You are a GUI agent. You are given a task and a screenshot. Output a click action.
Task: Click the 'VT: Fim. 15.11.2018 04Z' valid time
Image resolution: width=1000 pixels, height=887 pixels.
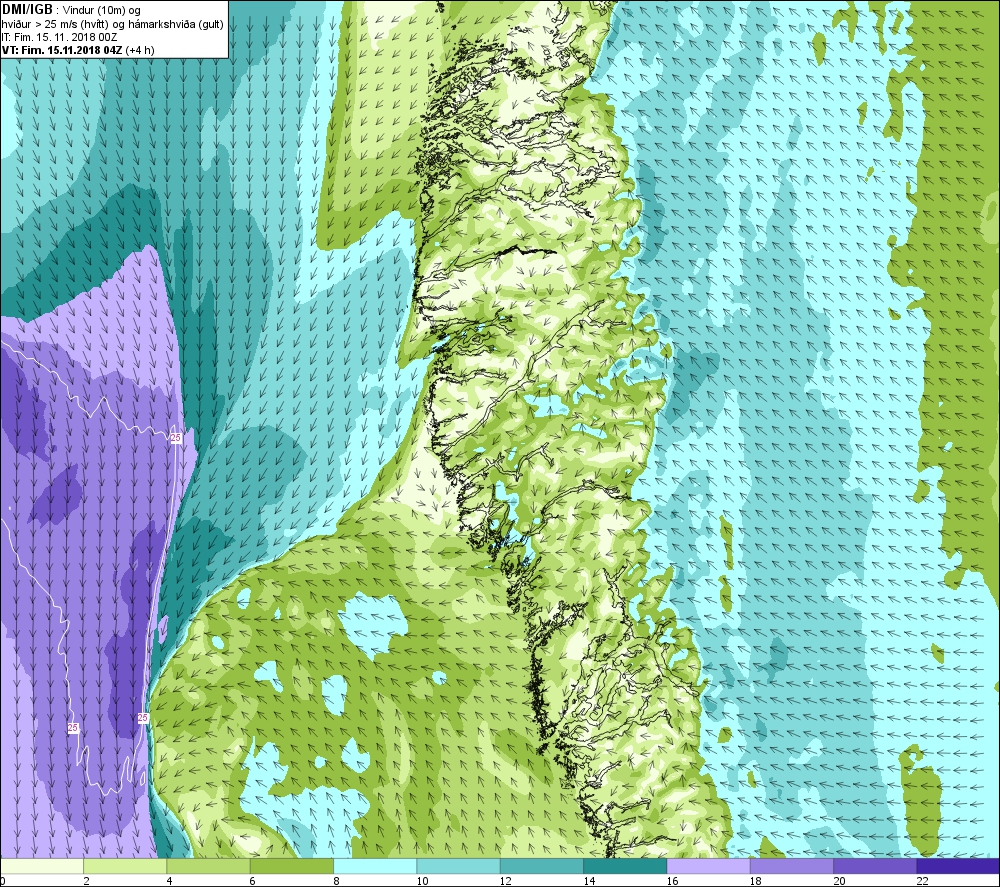coord(62,50)
